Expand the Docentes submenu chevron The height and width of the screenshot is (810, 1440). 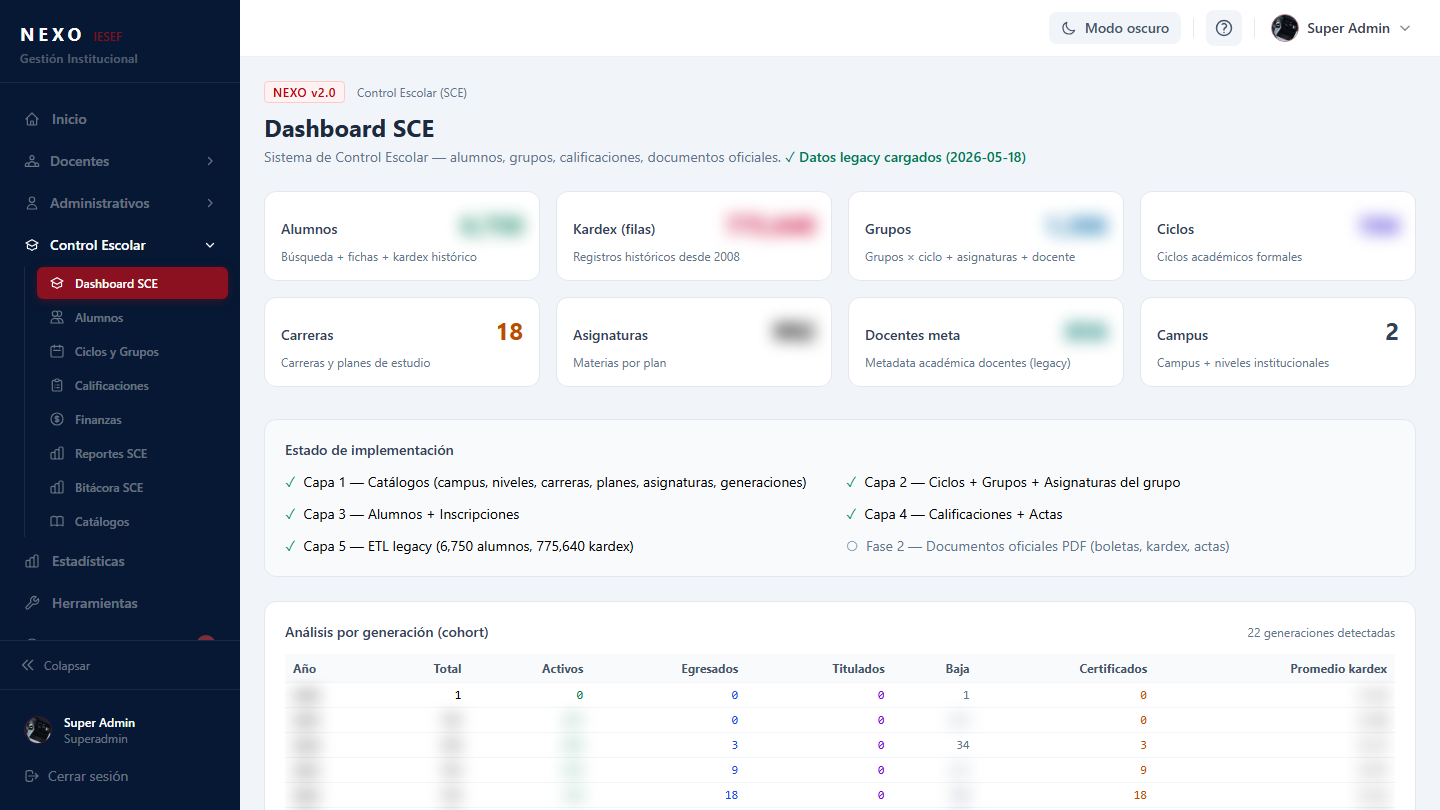click(210, 161)
